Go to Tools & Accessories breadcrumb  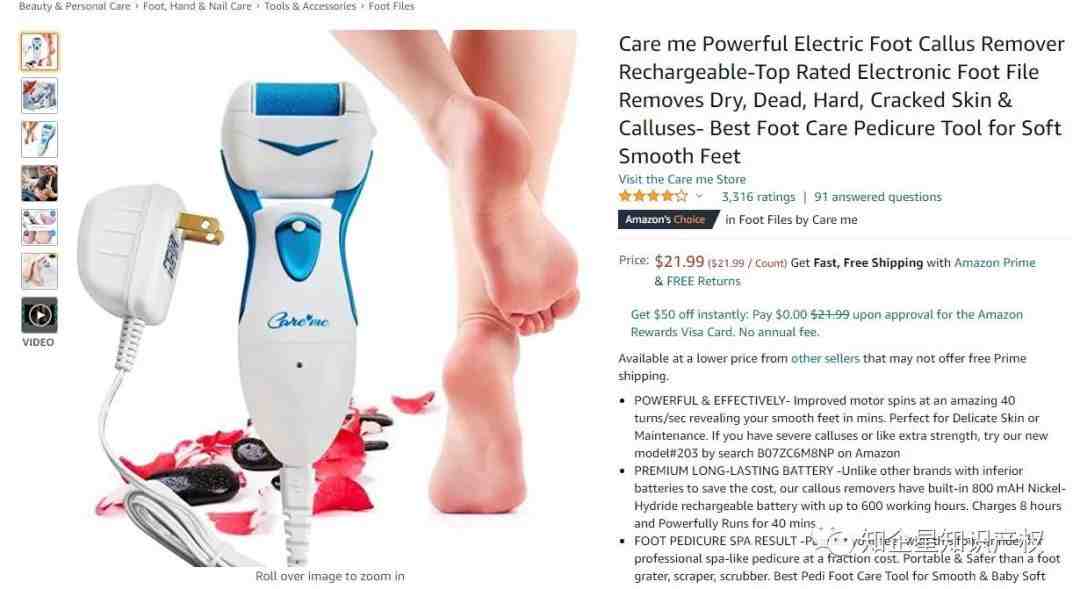pos(310,6)
